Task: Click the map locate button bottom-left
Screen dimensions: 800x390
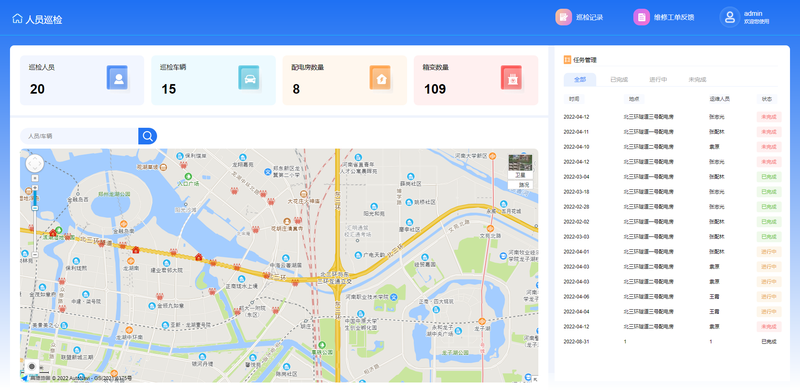Action: click(x=32, y=367)
